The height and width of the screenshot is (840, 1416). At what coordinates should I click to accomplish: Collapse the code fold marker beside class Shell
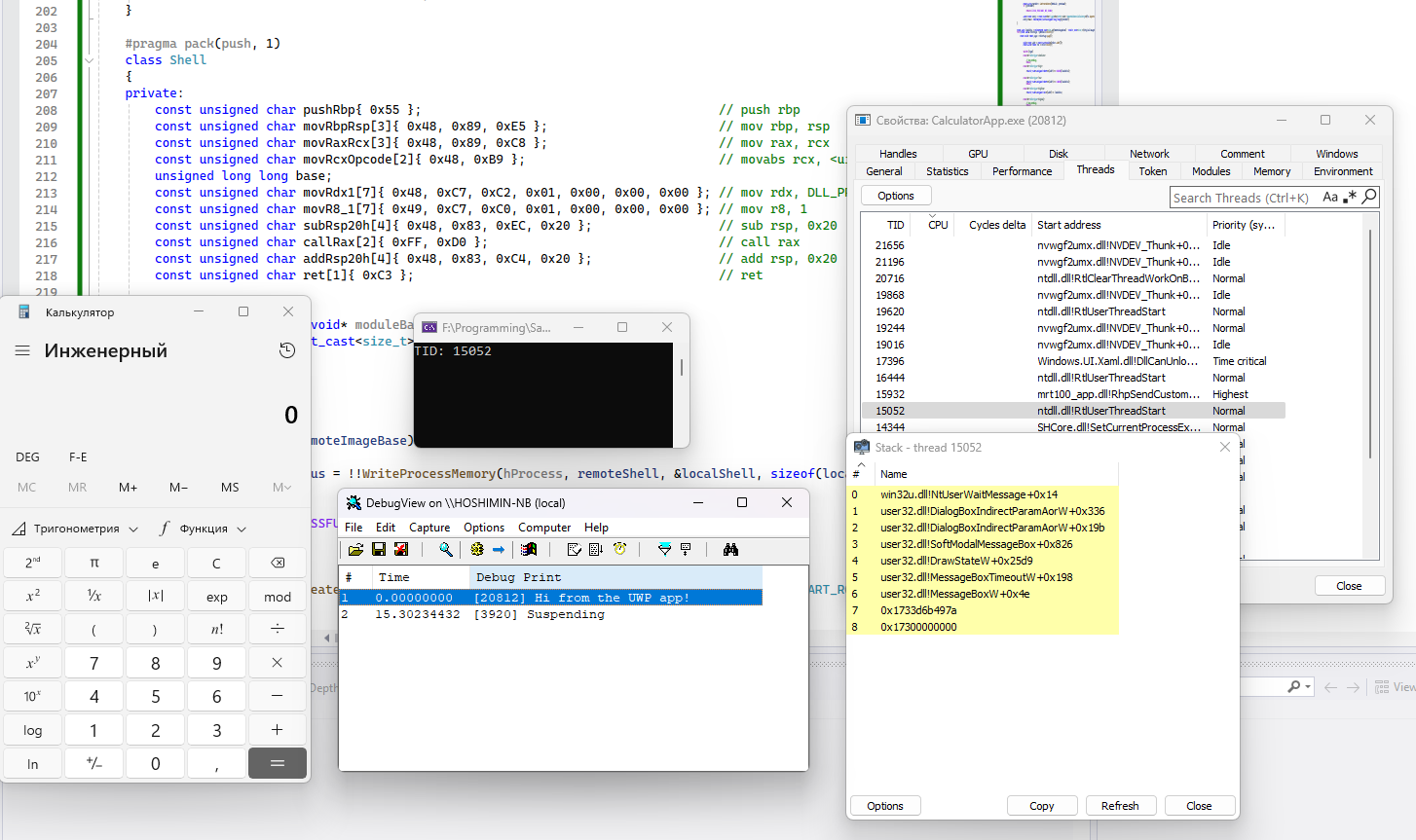[x=89, y=60]
